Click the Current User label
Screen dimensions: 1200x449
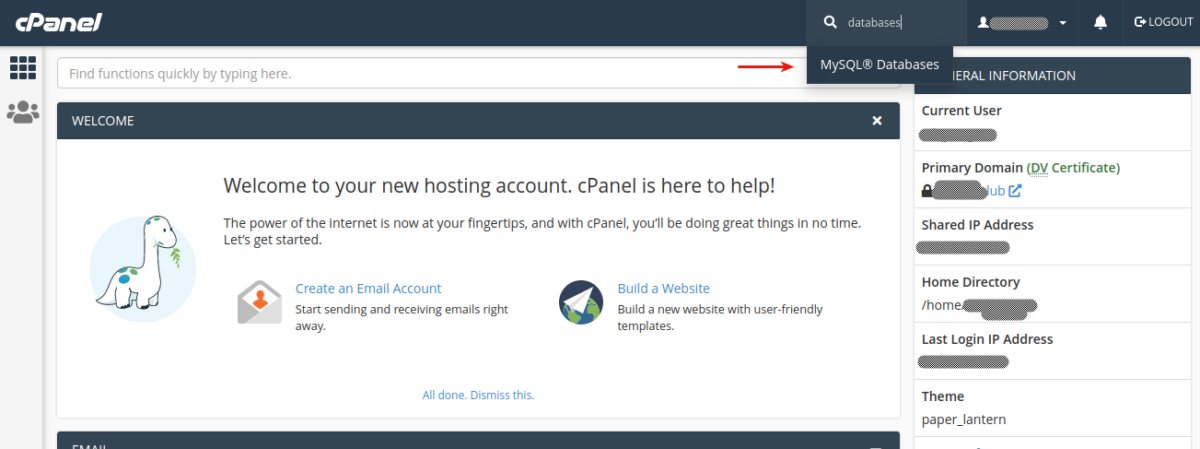(x=961, y=111)
